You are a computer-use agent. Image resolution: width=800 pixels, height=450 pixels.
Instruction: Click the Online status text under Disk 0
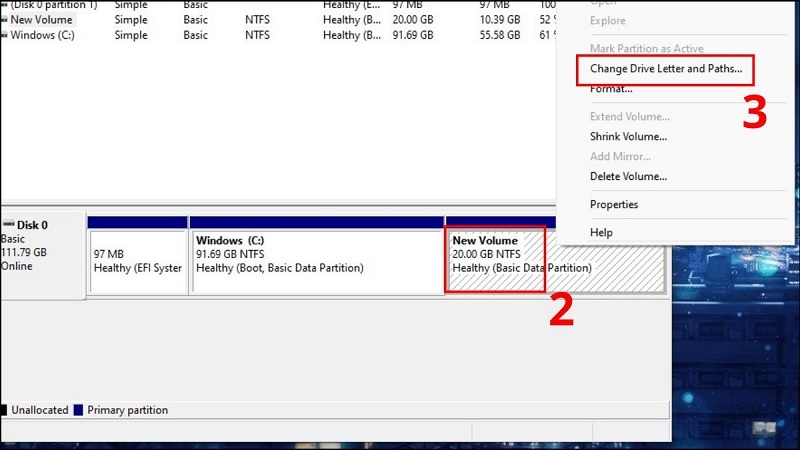tap(17, 266)
